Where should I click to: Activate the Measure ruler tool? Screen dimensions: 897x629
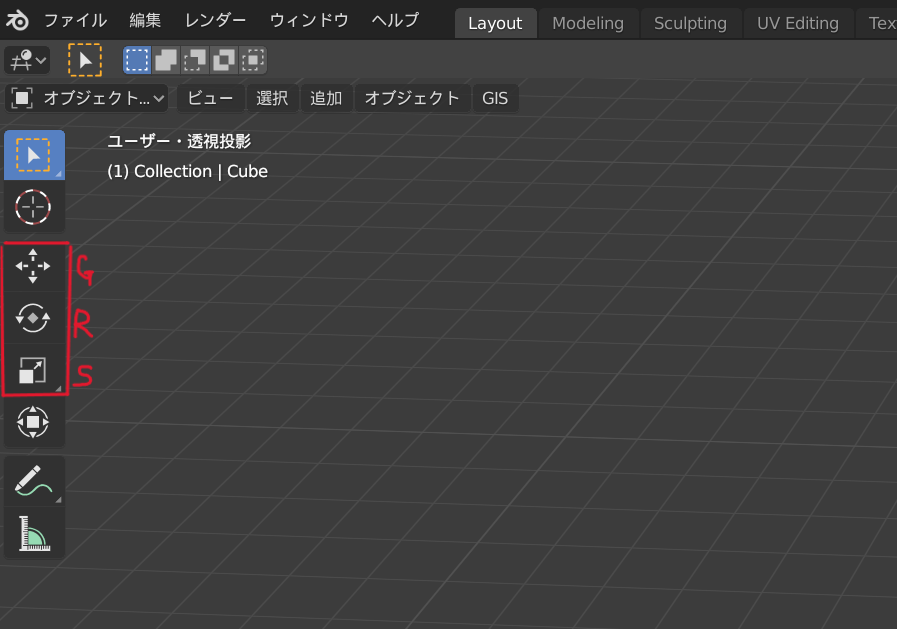(x=34, y=533)
